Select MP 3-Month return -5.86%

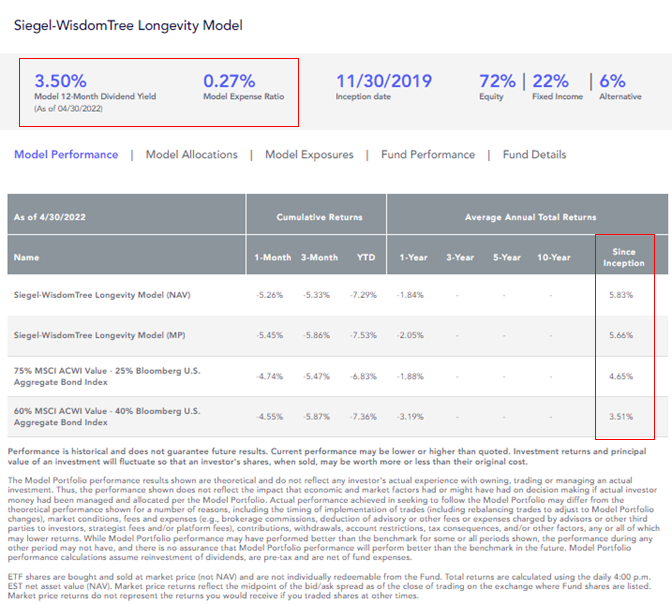pyautogui.click(x=316, y=335)
